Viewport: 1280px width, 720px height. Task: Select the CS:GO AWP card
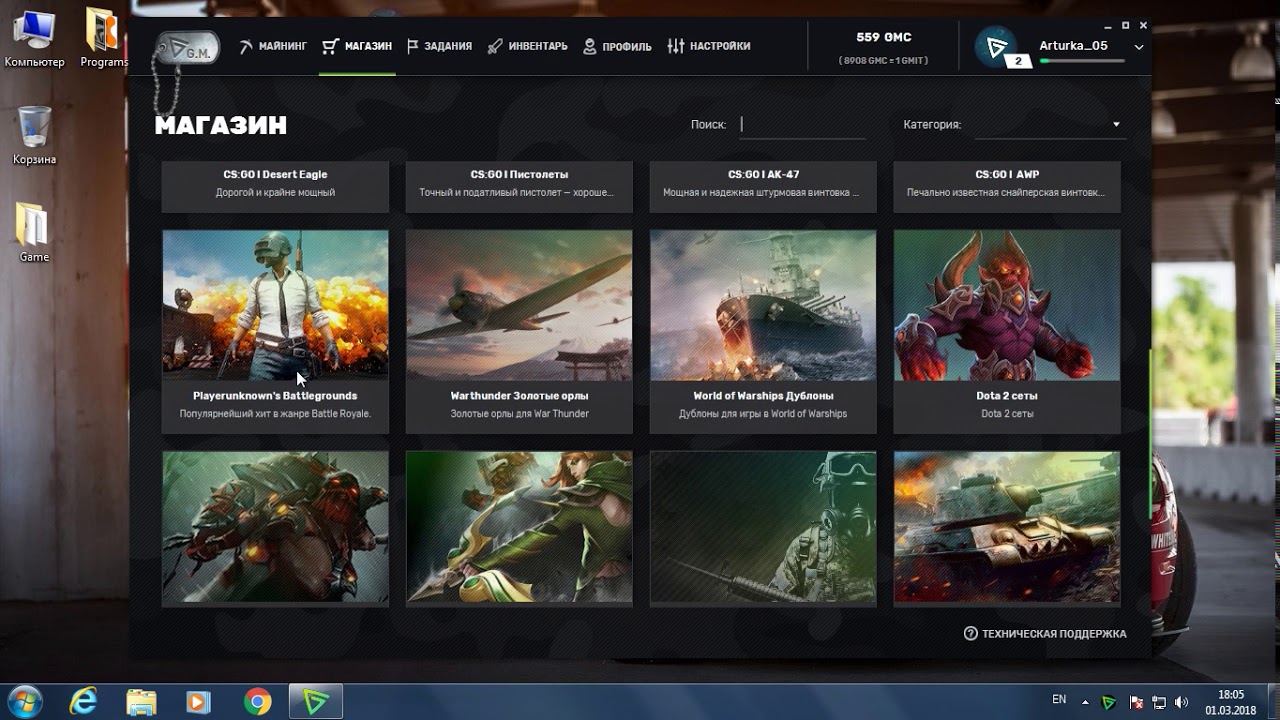pos(1007,186)
